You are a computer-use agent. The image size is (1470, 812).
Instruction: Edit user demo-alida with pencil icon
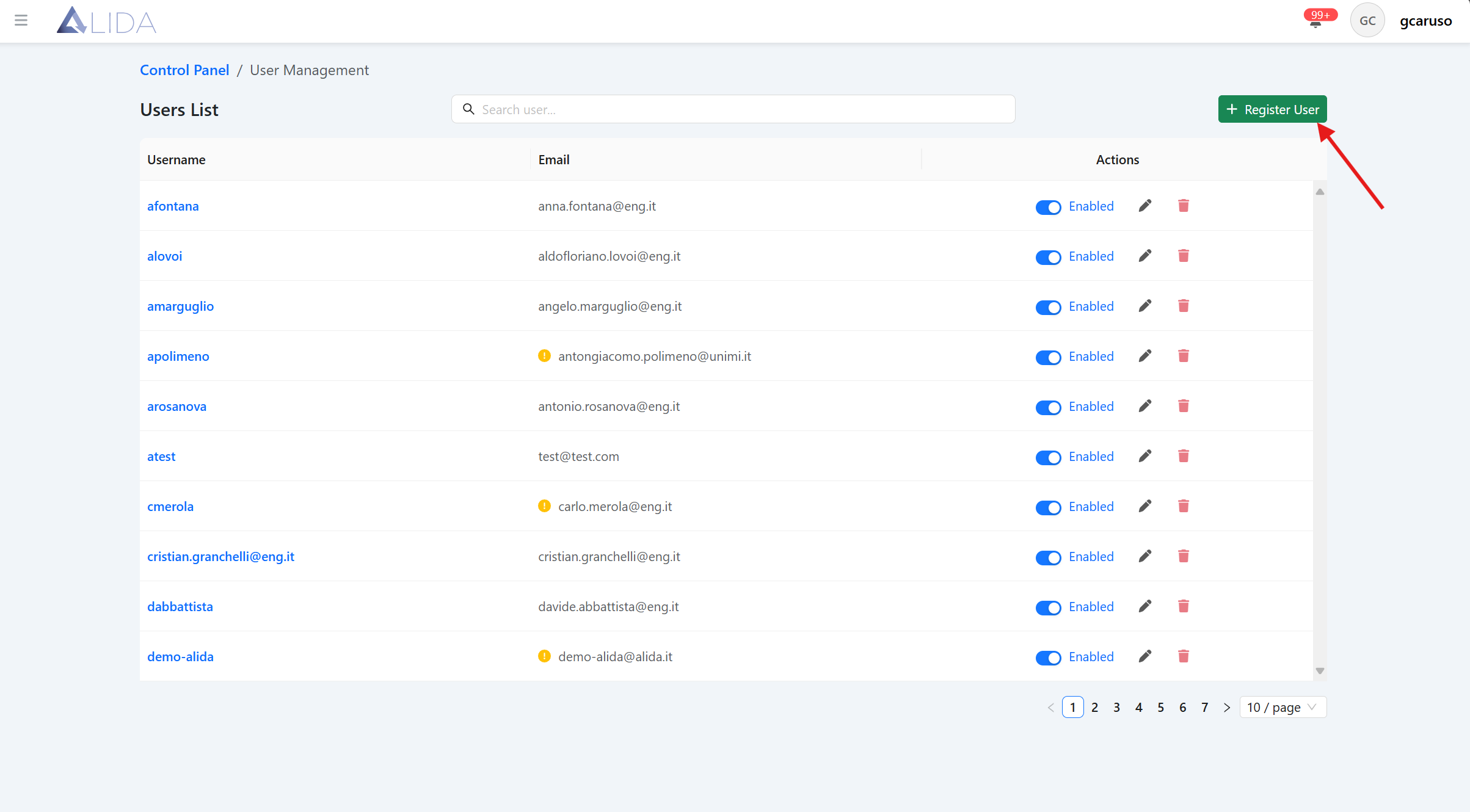tap(1145, 656)
